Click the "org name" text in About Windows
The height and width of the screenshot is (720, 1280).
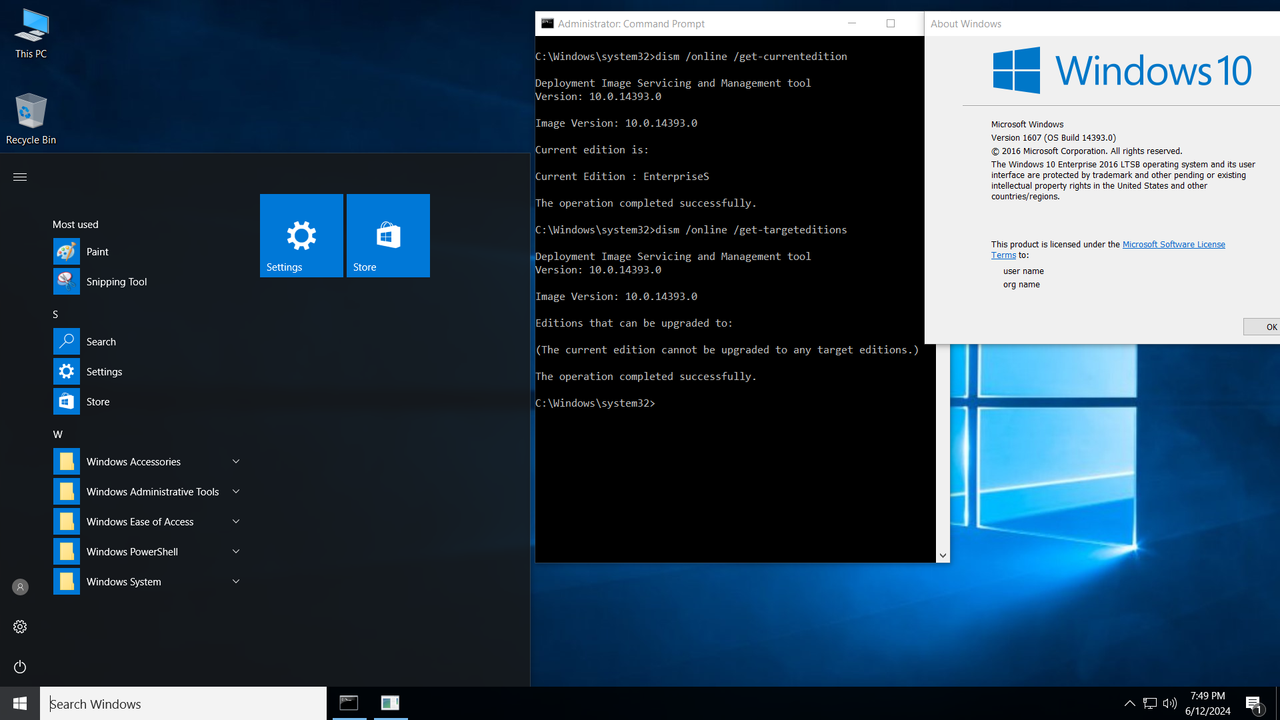click(1022, 285)
